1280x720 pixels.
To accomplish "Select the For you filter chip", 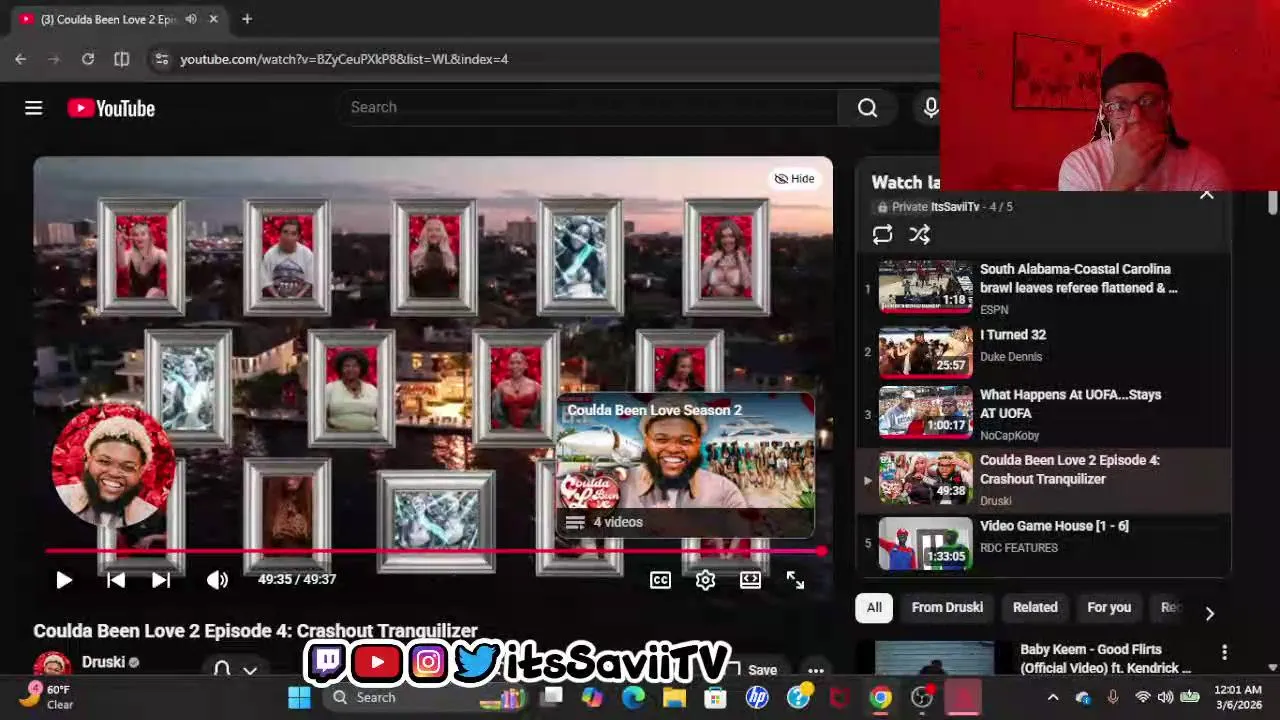I will pyautogui.click(x=1109, y=607).
